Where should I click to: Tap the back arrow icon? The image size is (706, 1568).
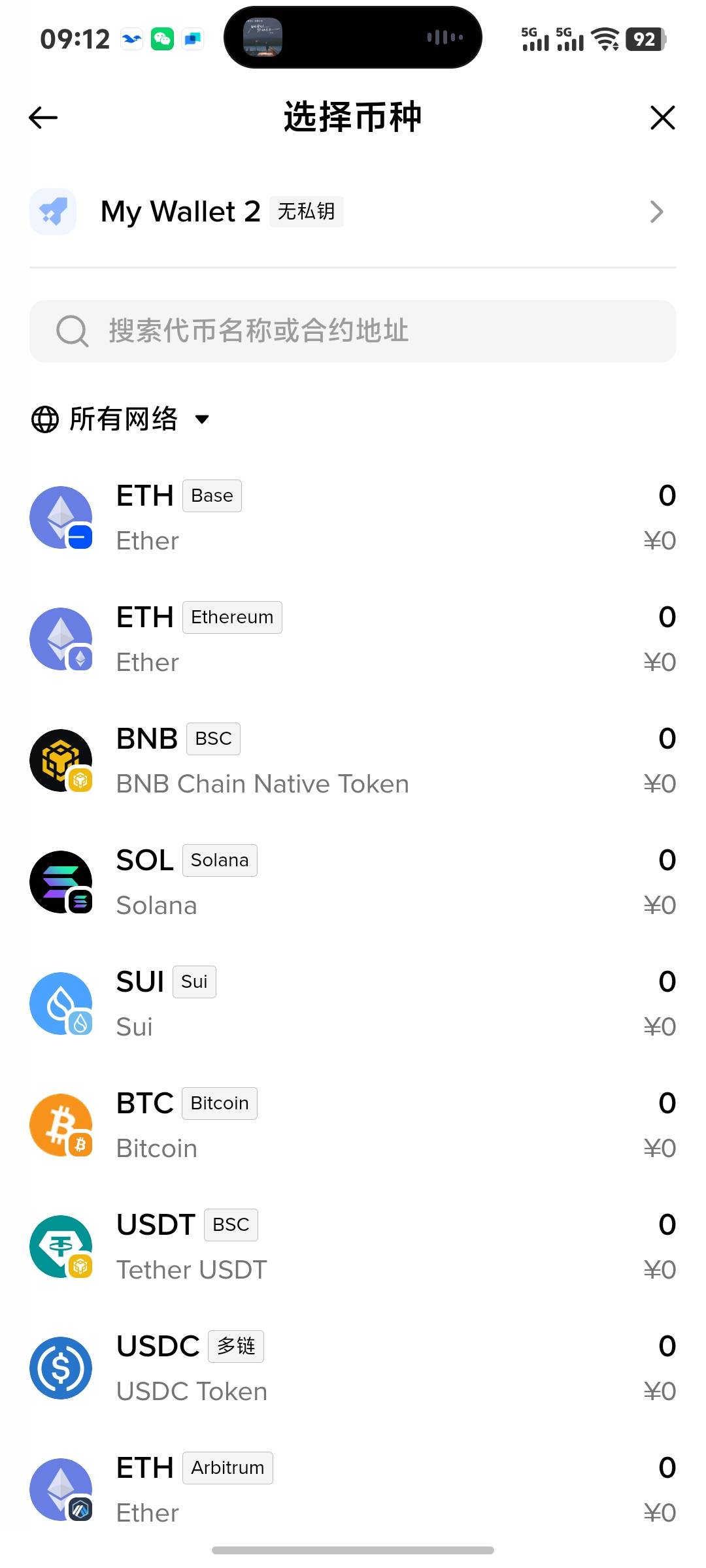coord(44,118)
